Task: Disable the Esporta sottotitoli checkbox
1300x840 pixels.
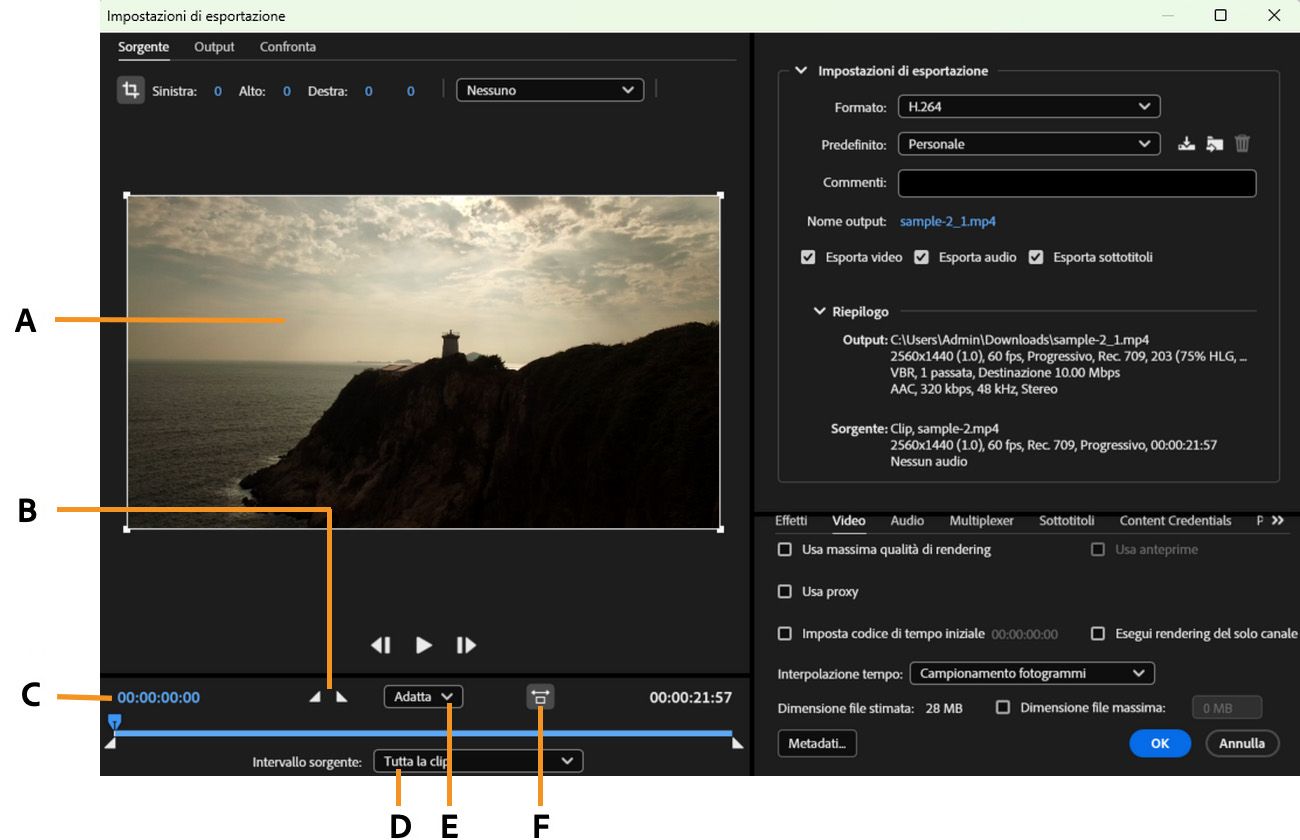Action: (1036, 257)
